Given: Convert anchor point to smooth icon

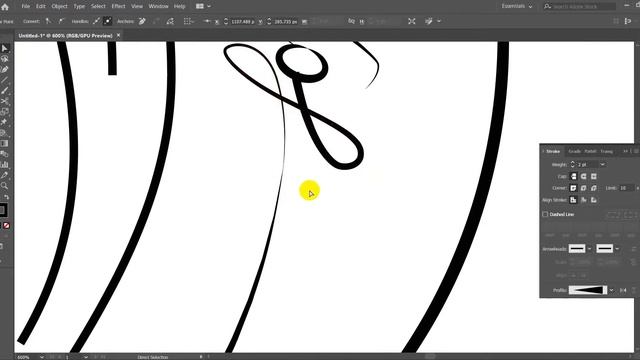Looking at the screenshot, I should coord(61,21).
